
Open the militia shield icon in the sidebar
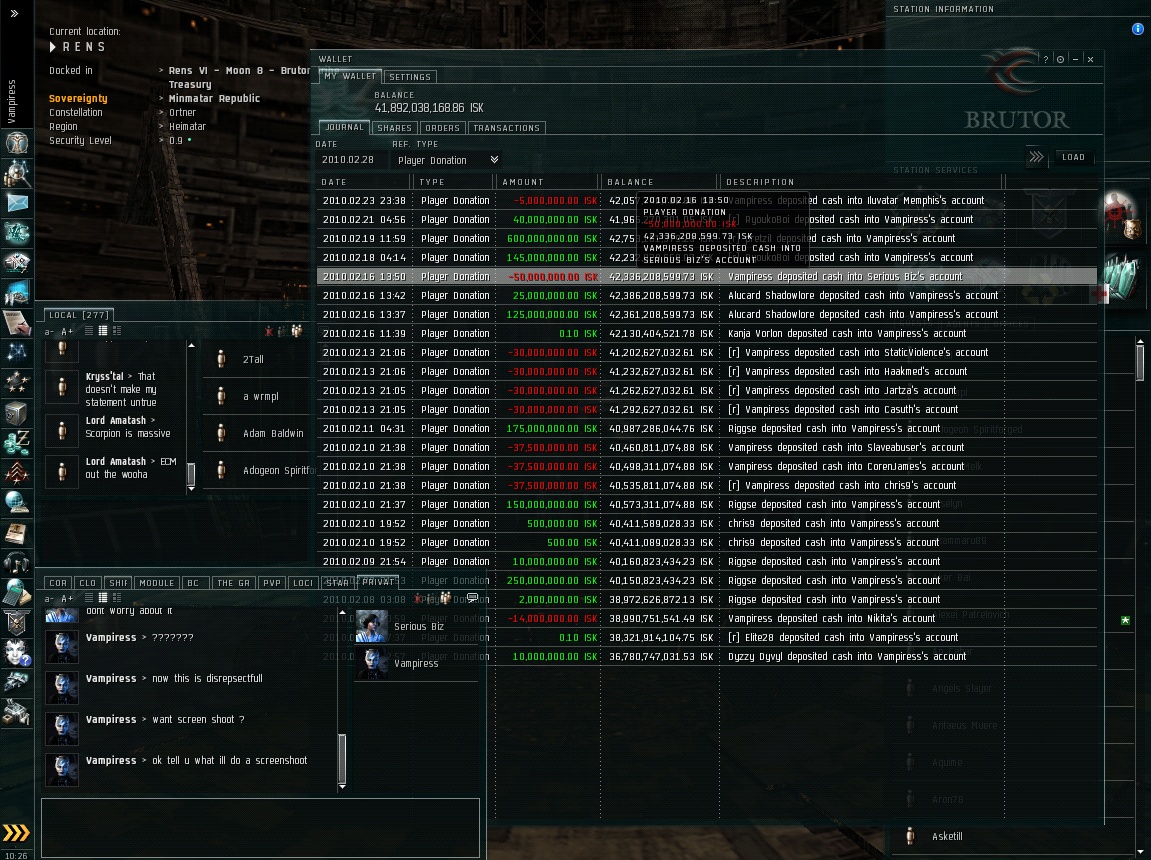(16, 623)
